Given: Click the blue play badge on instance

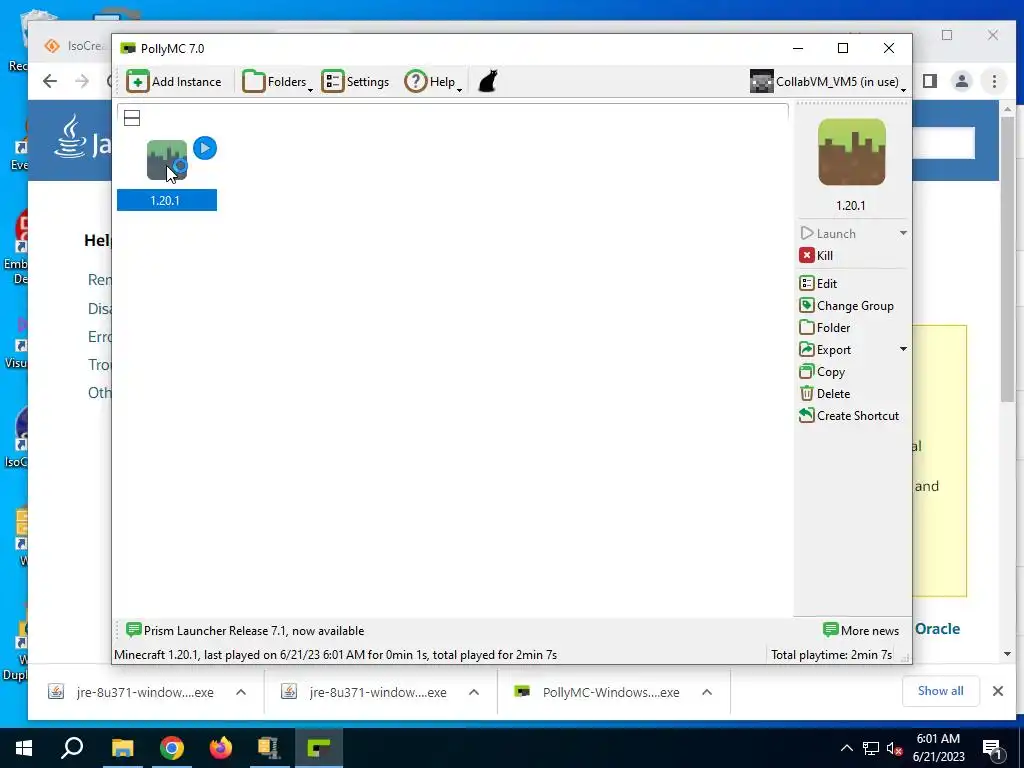Looking at the screenshot, I should [205, 148].
